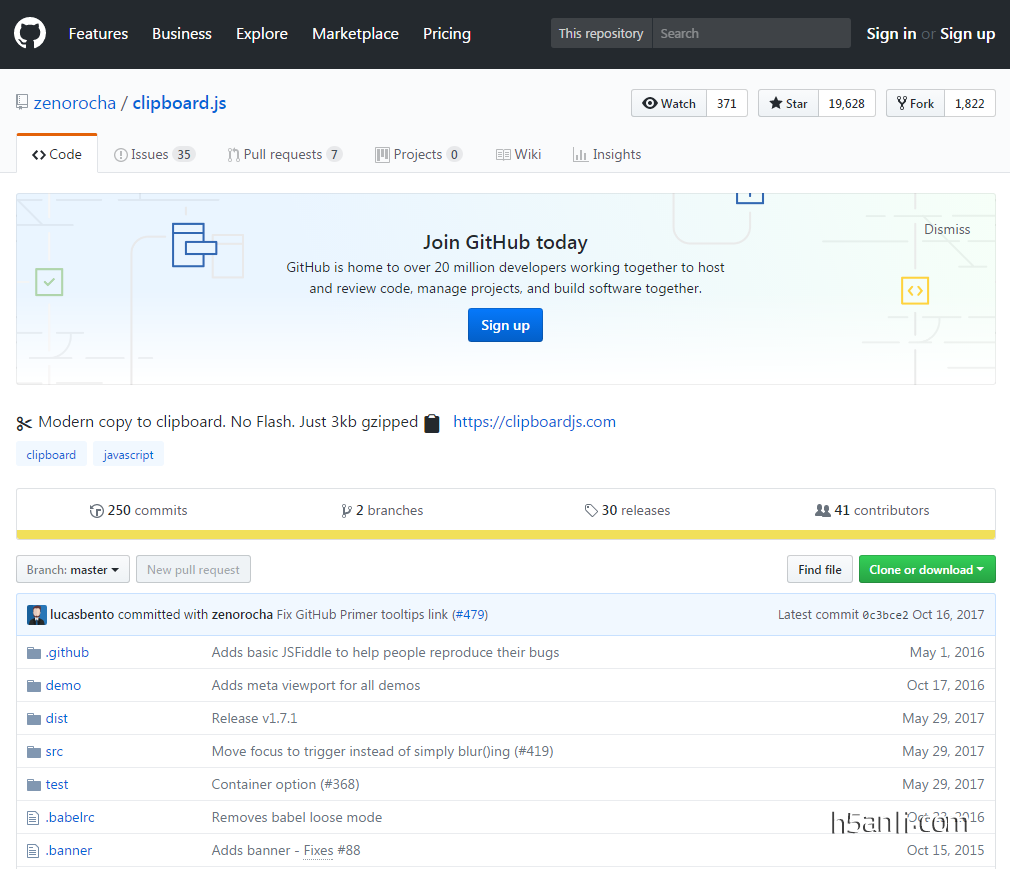
Task: Expand the Branch: master dropdown
Action: tap(73, 569)
